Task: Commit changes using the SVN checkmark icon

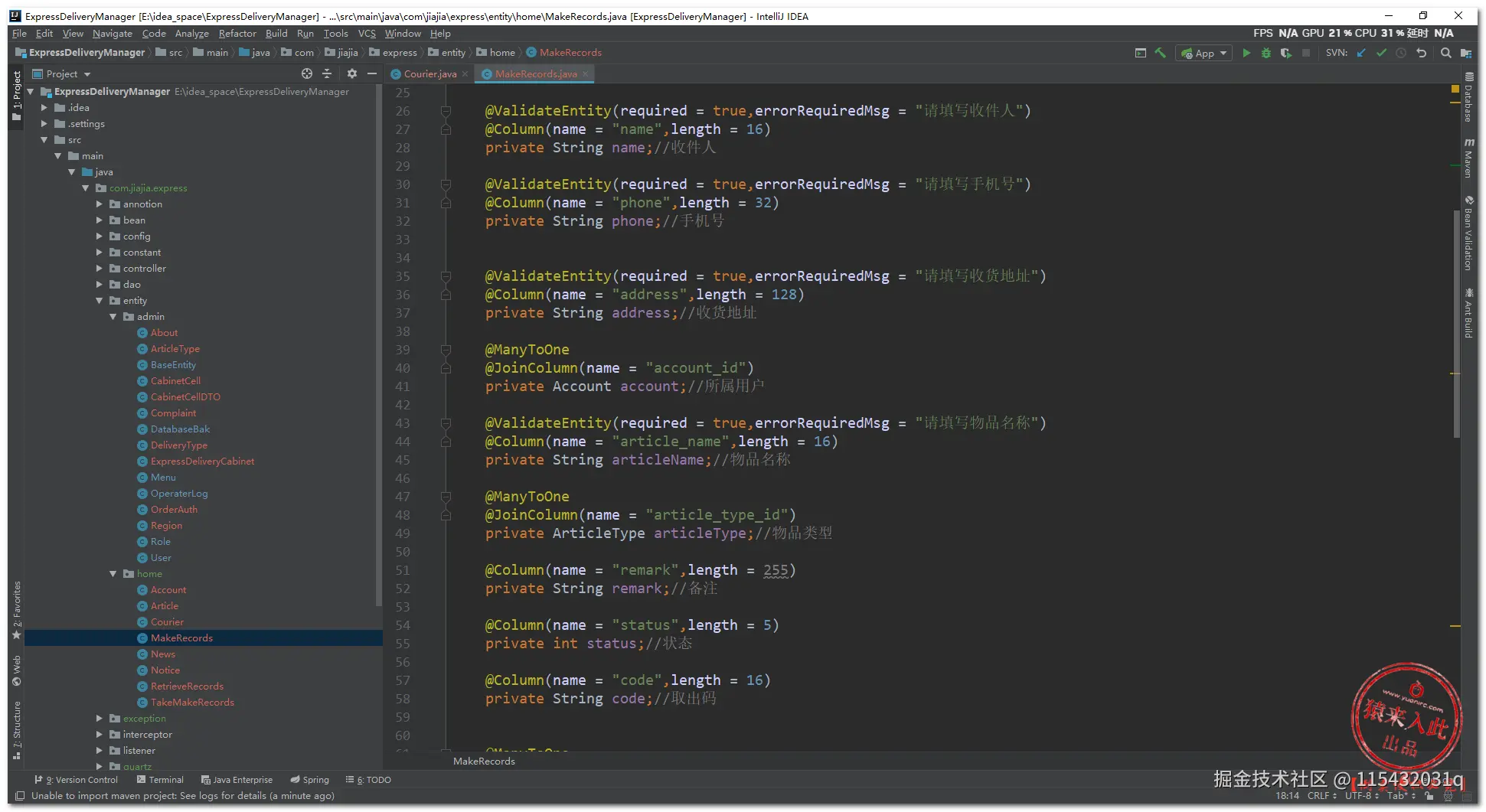Action: click(x=1381, y=53)
